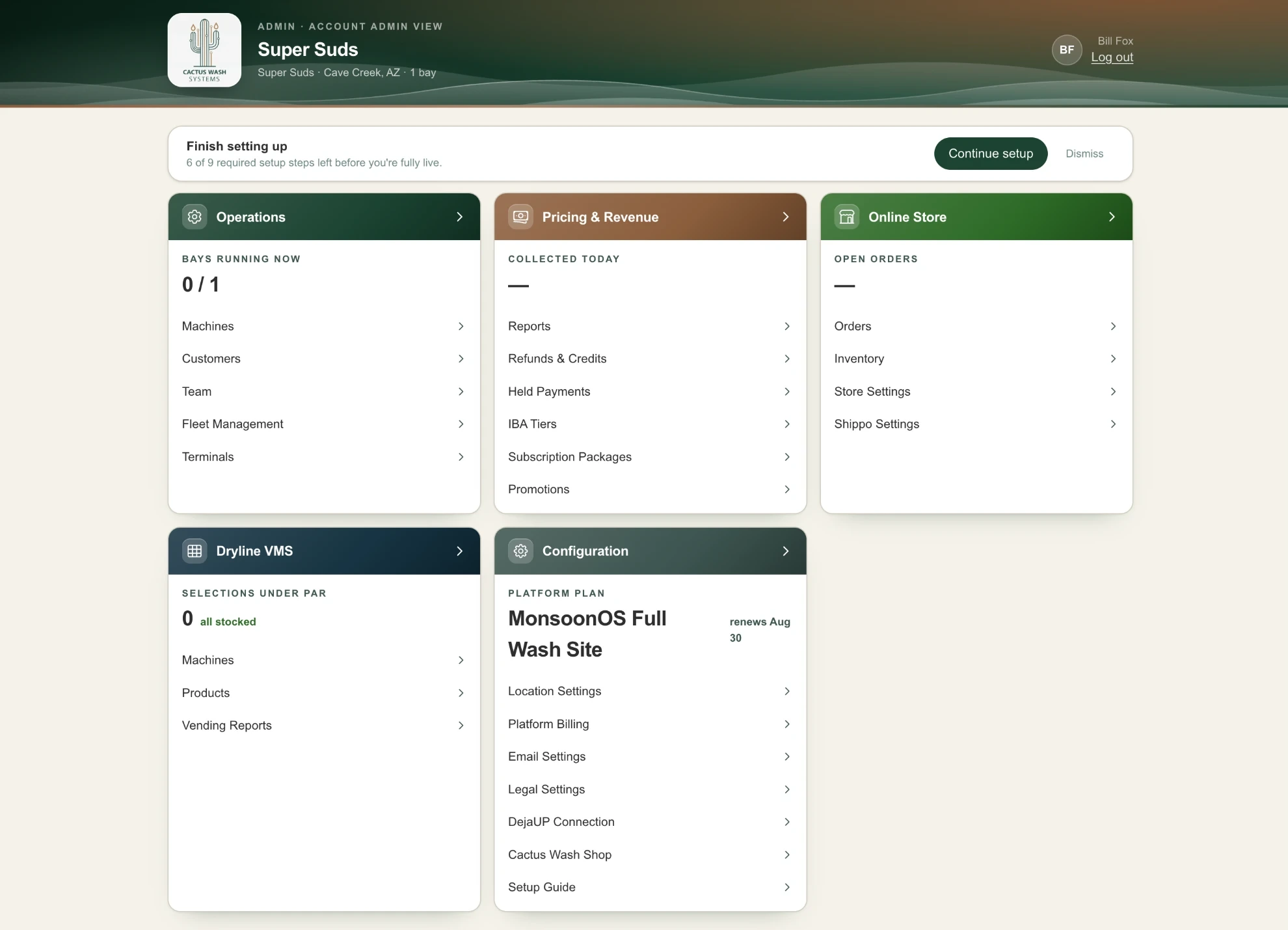Open the Reports menu item
Image resolution: width=1288 pixels, height=930 pixels.
tap(651, 326)
